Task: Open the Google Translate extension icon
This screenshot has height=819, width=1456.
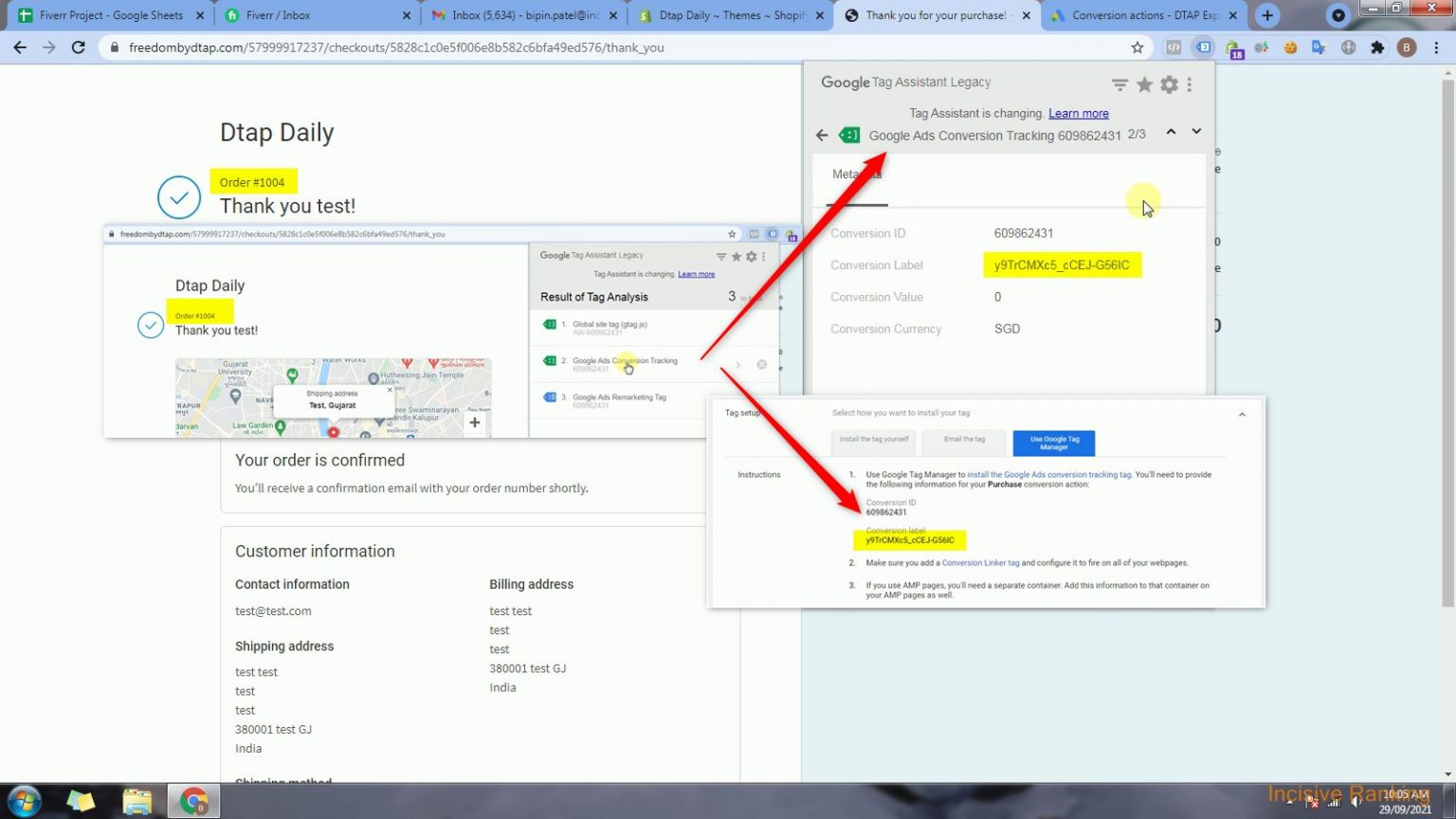Action: [x=1319, y=46]
